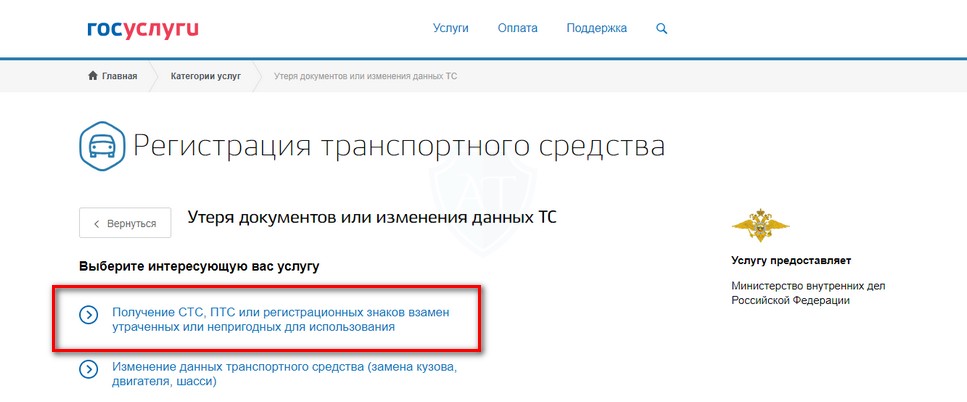967x402 pixels.
Task: Click Министерство внутренних дел Российской Федерации text
Action: 809,293
